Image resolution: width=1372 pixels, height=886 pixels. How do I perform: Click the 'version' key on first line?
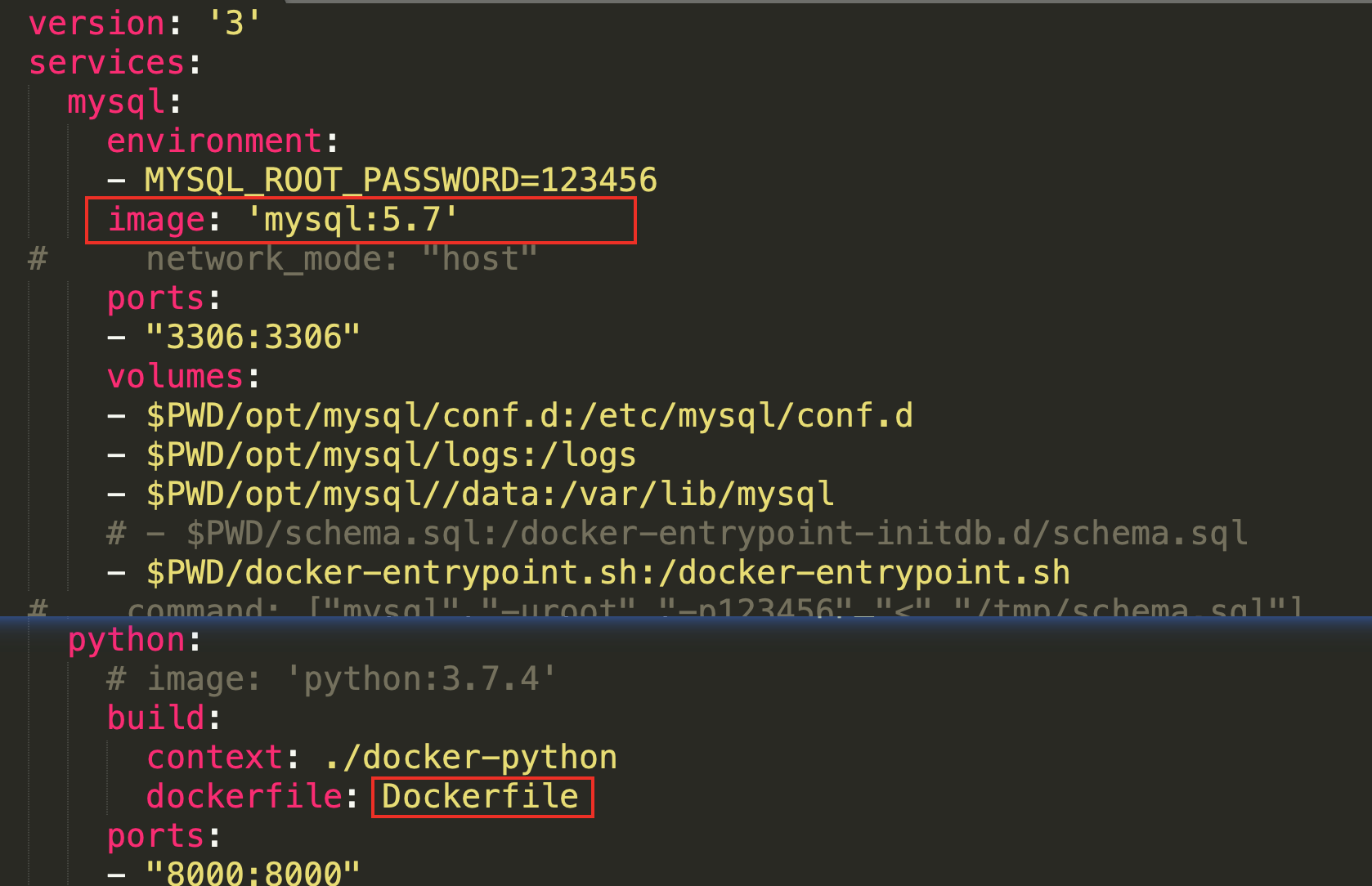pos(97,23)
